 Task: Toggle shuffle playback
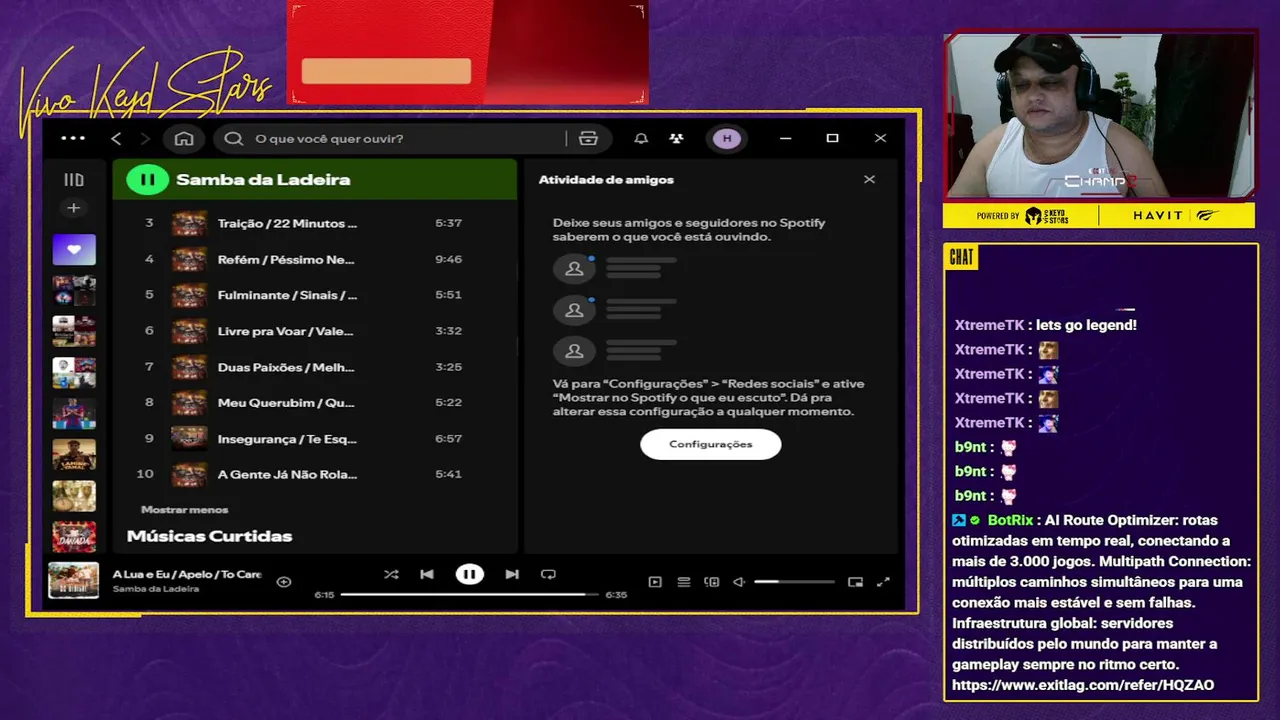(x=391, y=575)
